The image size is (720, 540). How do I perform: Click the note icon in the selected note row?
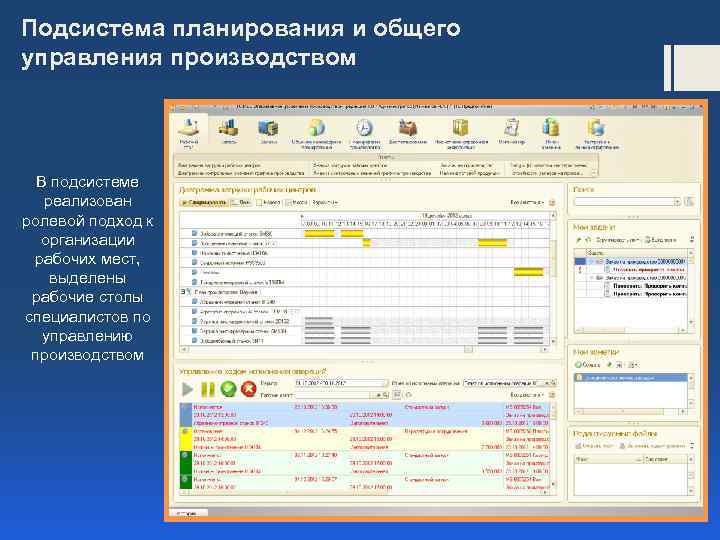[579, 377]
